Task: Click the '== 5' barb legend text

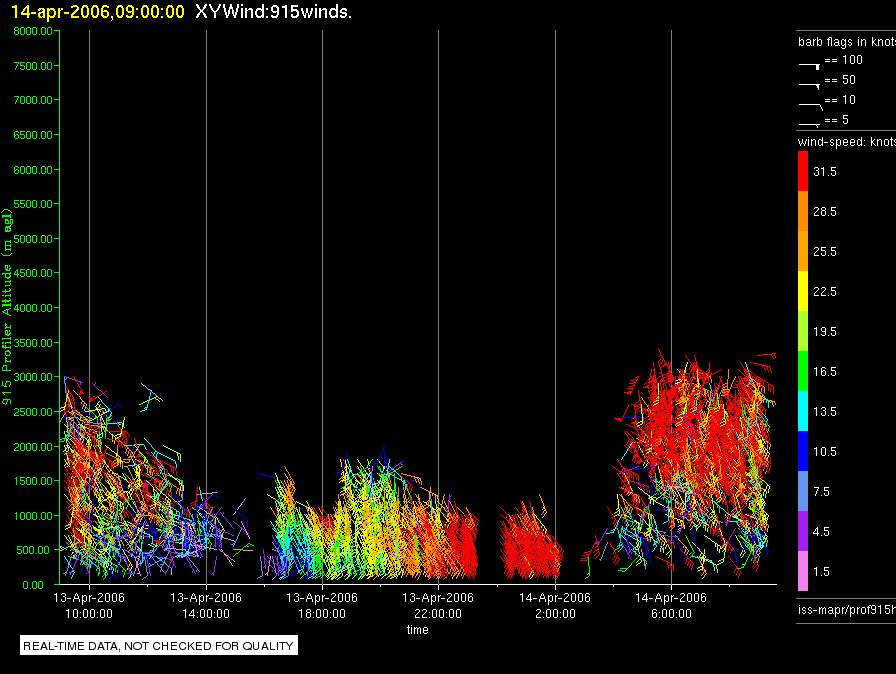Action: click(x=837, y=120)
